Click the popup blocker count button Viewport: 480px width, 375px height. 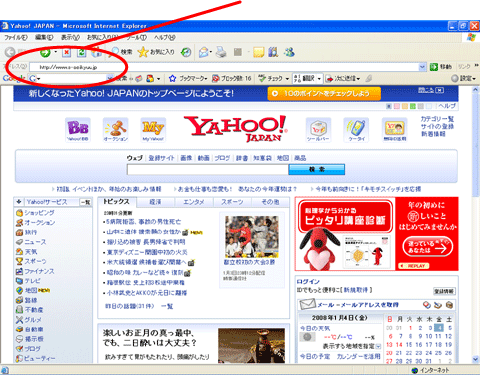[x=232, y=79]
